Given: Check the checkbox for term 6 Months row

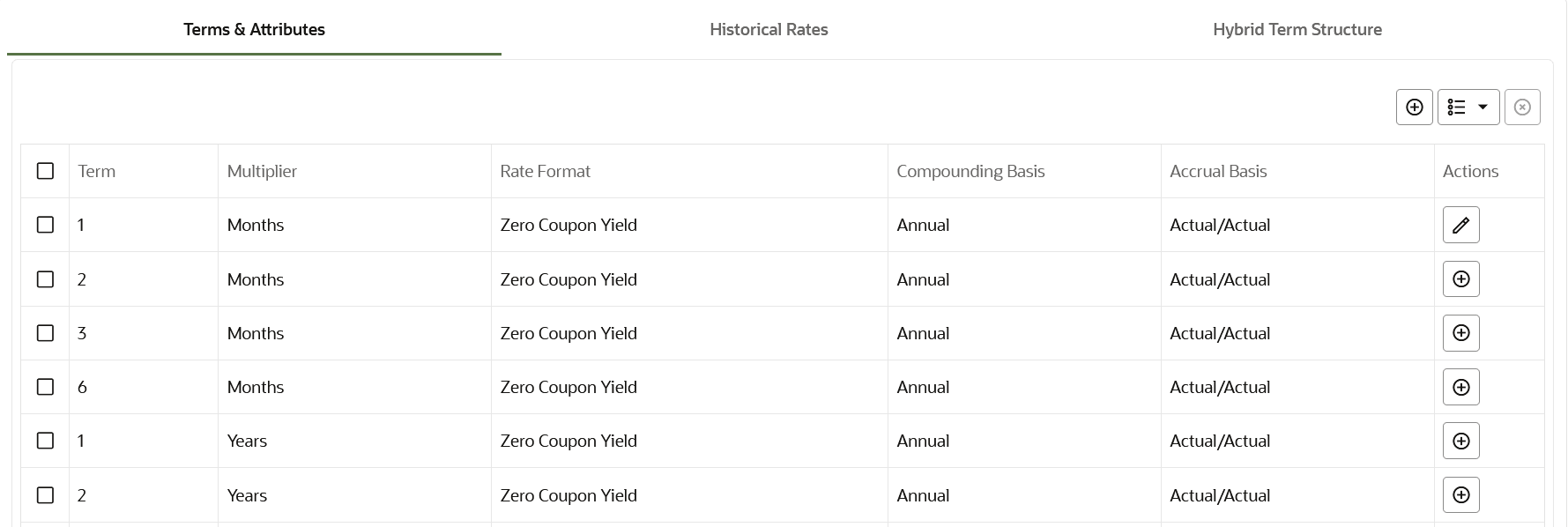Looking at the screenshot, I should pyautogui.click(x=45, y=387).
